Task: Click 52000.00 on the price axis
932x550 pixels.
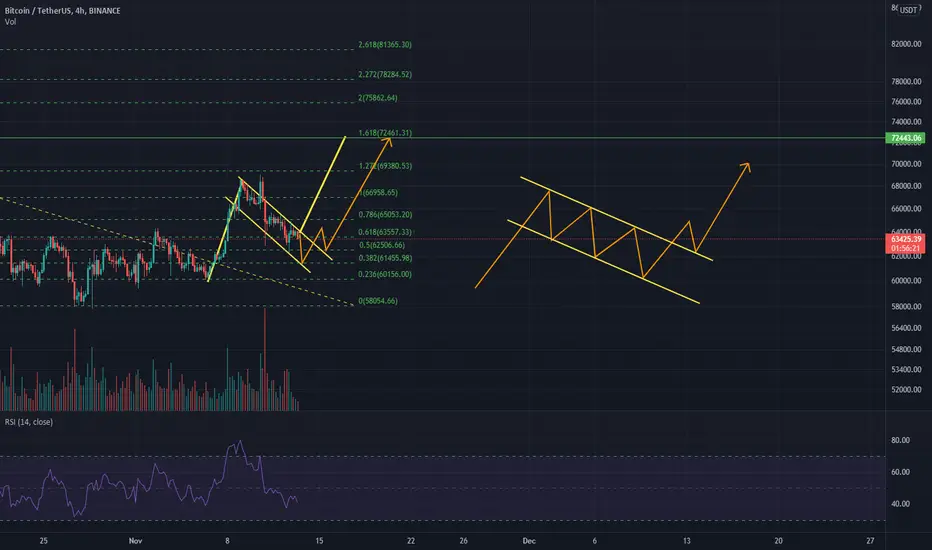Action: coord(906,390)
